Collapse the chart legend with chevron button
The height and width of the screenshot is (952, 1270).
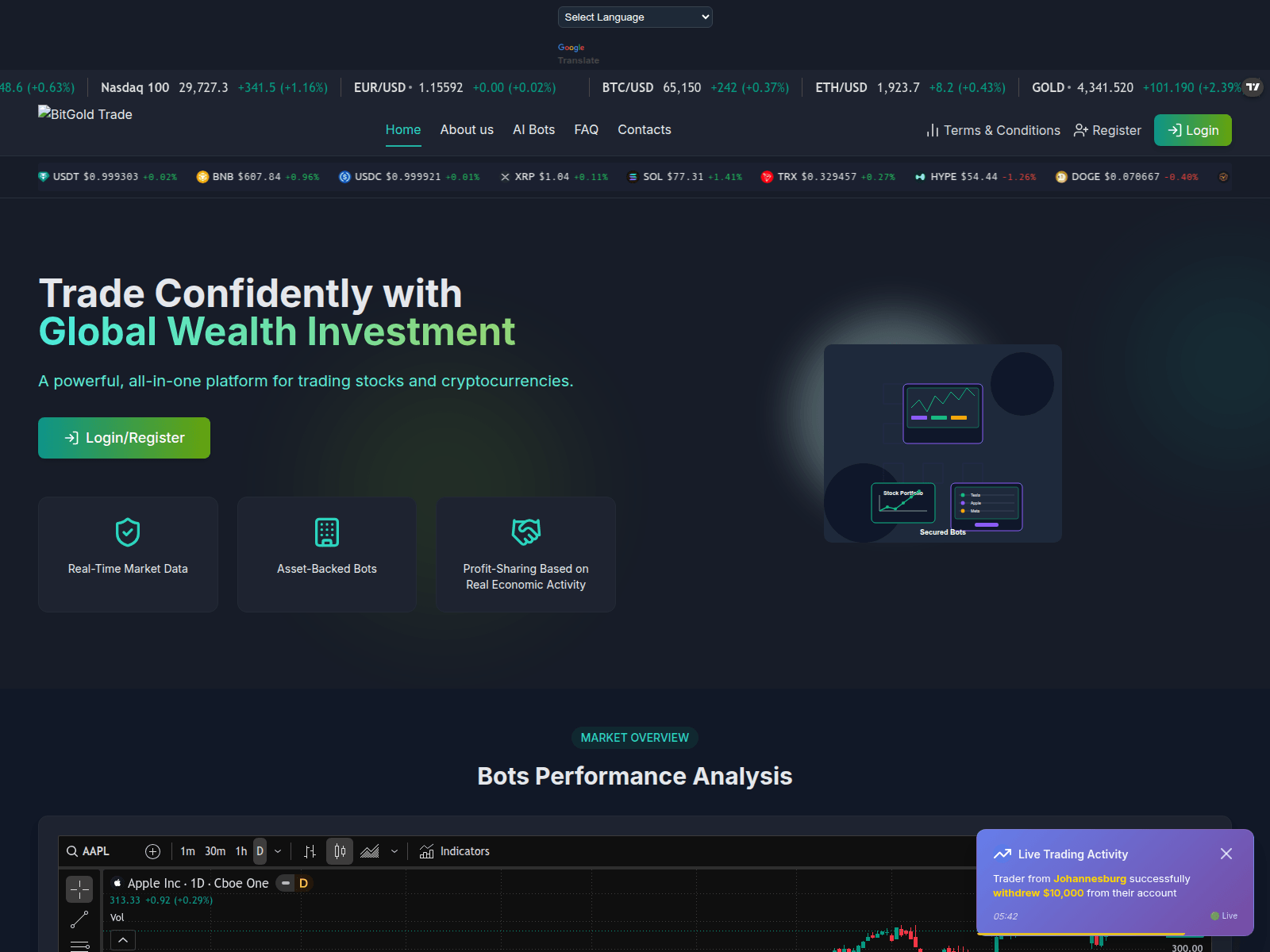123,940
